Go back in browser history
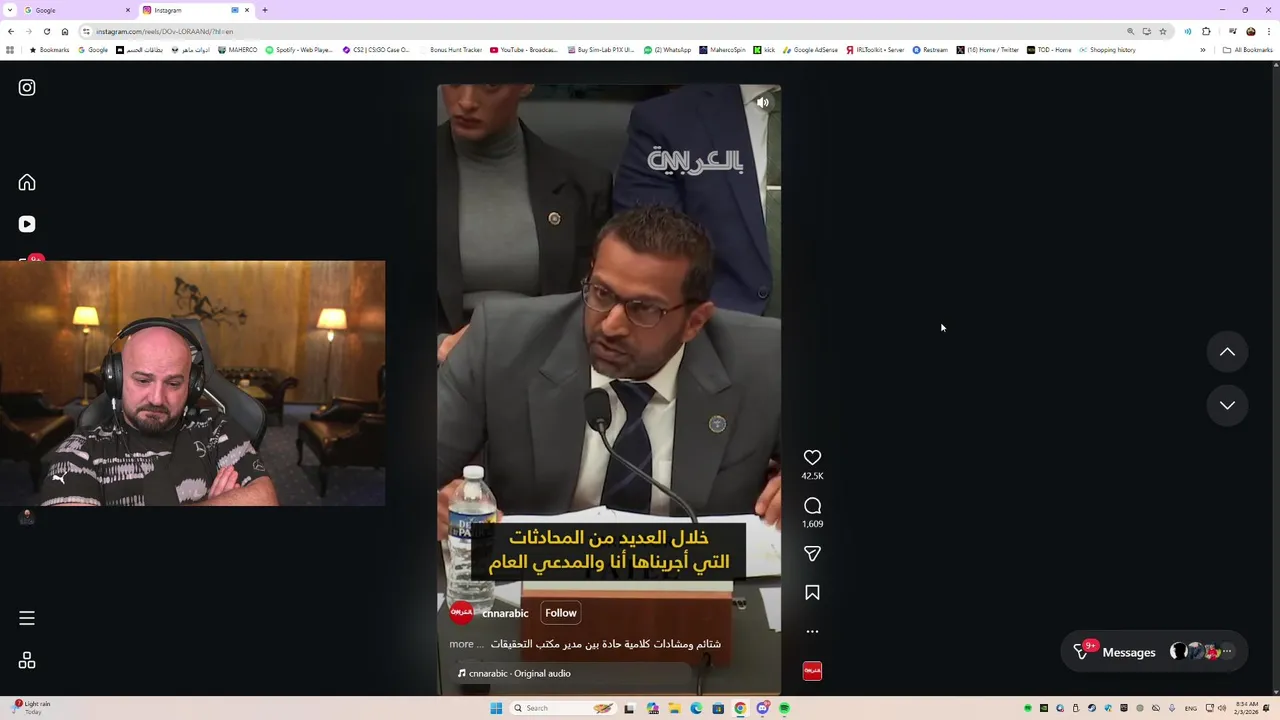The image size is (1280, 720). (11, 31)
